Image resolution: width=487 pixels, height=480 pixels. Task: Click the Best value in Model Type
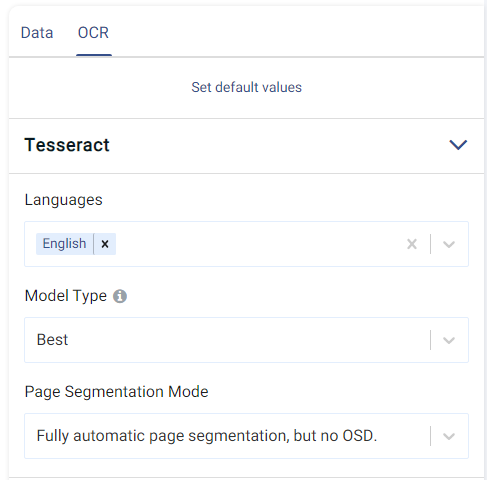pyautogui.click(x=52, y=340)
